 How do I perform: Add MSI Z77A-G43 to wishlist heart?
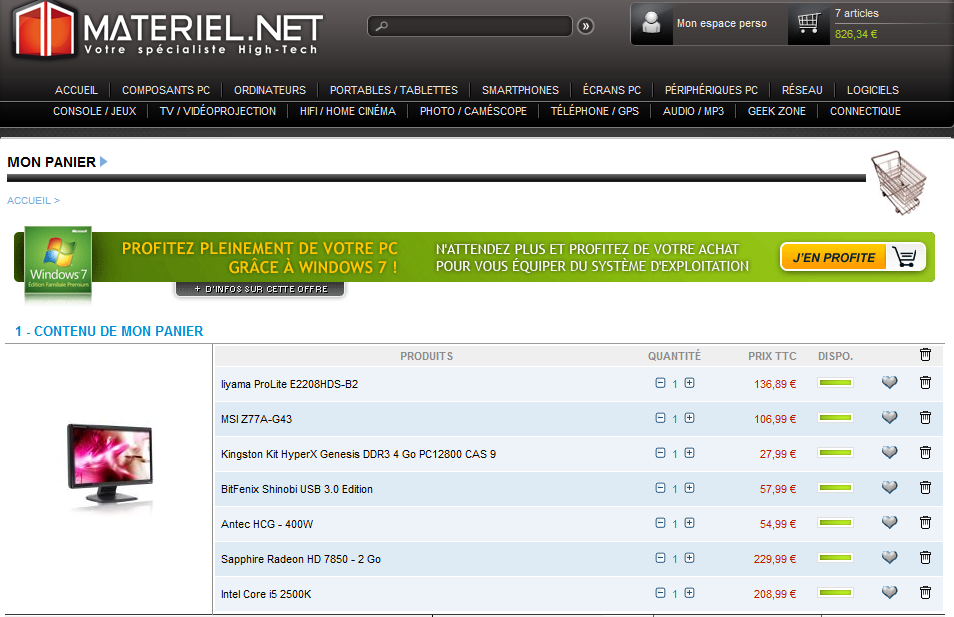(889, 418)
